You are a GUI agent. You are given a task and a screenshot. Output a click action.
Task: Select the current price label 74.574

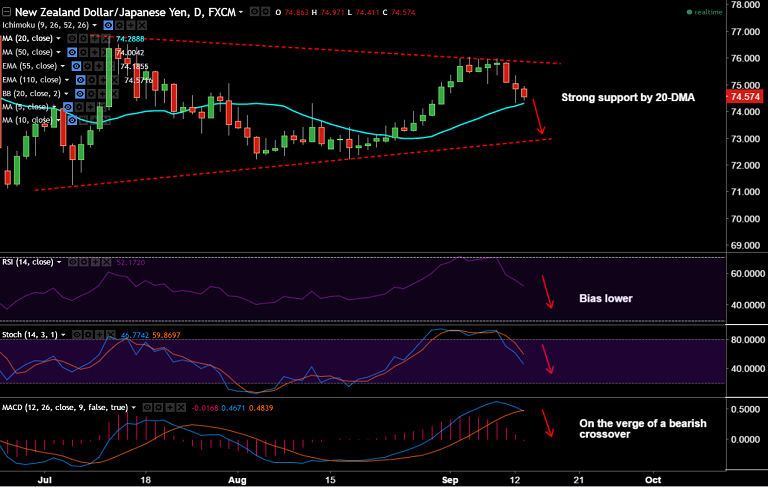745,97
